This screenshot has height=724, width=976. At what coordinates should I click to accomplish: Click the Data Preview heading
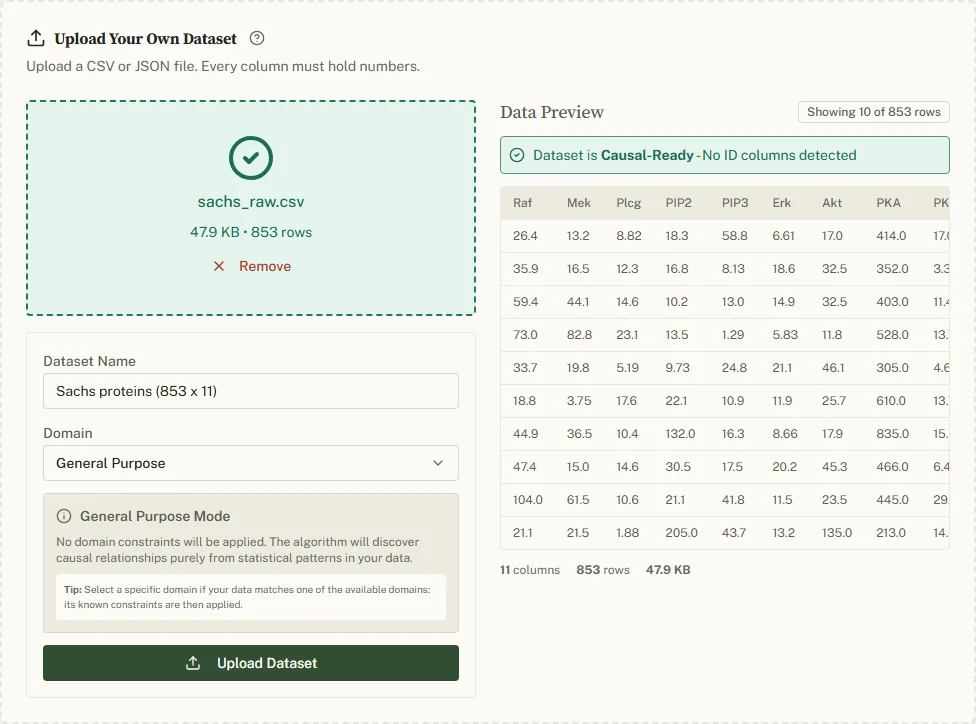[x=552, y=112]
